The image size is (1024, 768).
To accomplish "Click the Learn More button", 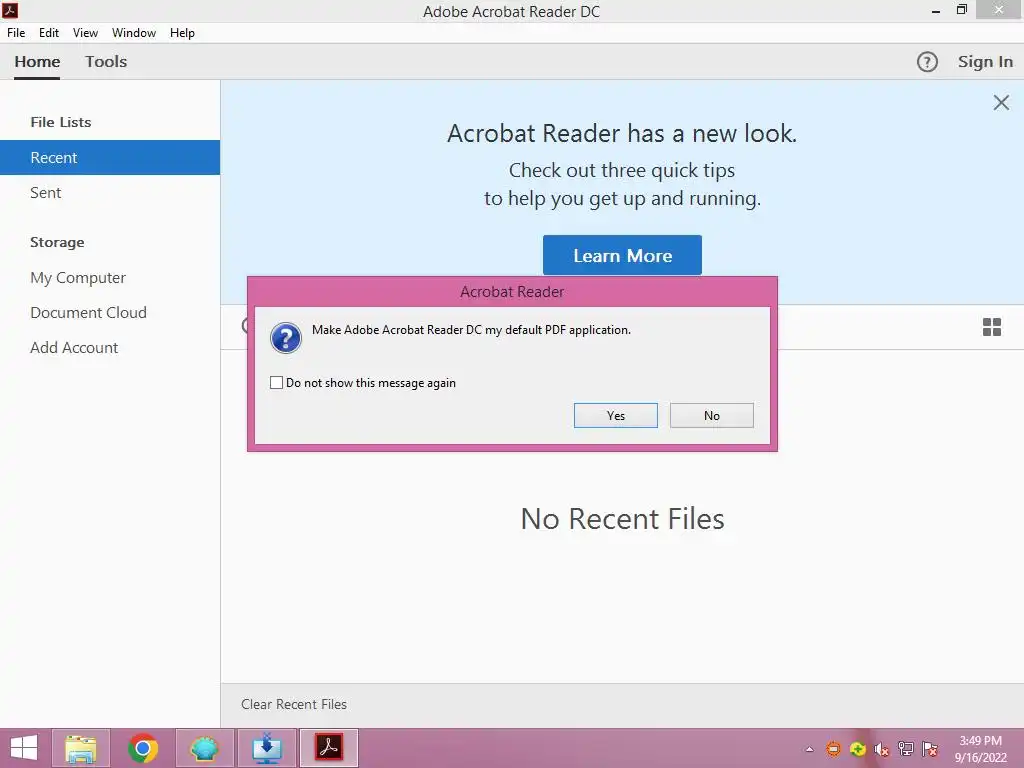I will pyautogui.click(x=622, y=255).
